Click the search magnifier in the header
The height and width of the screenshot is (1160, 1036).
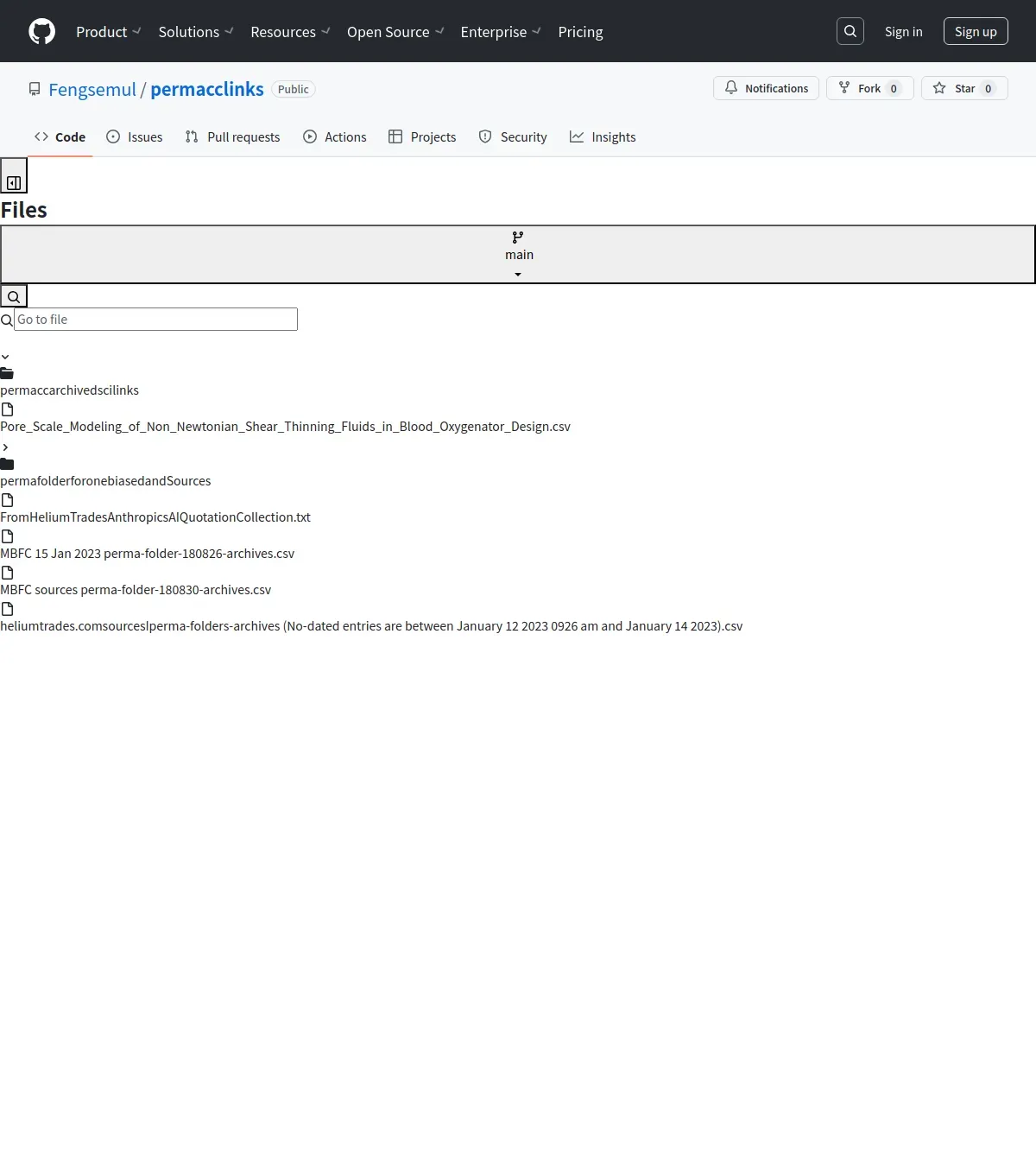coord(850,31)
